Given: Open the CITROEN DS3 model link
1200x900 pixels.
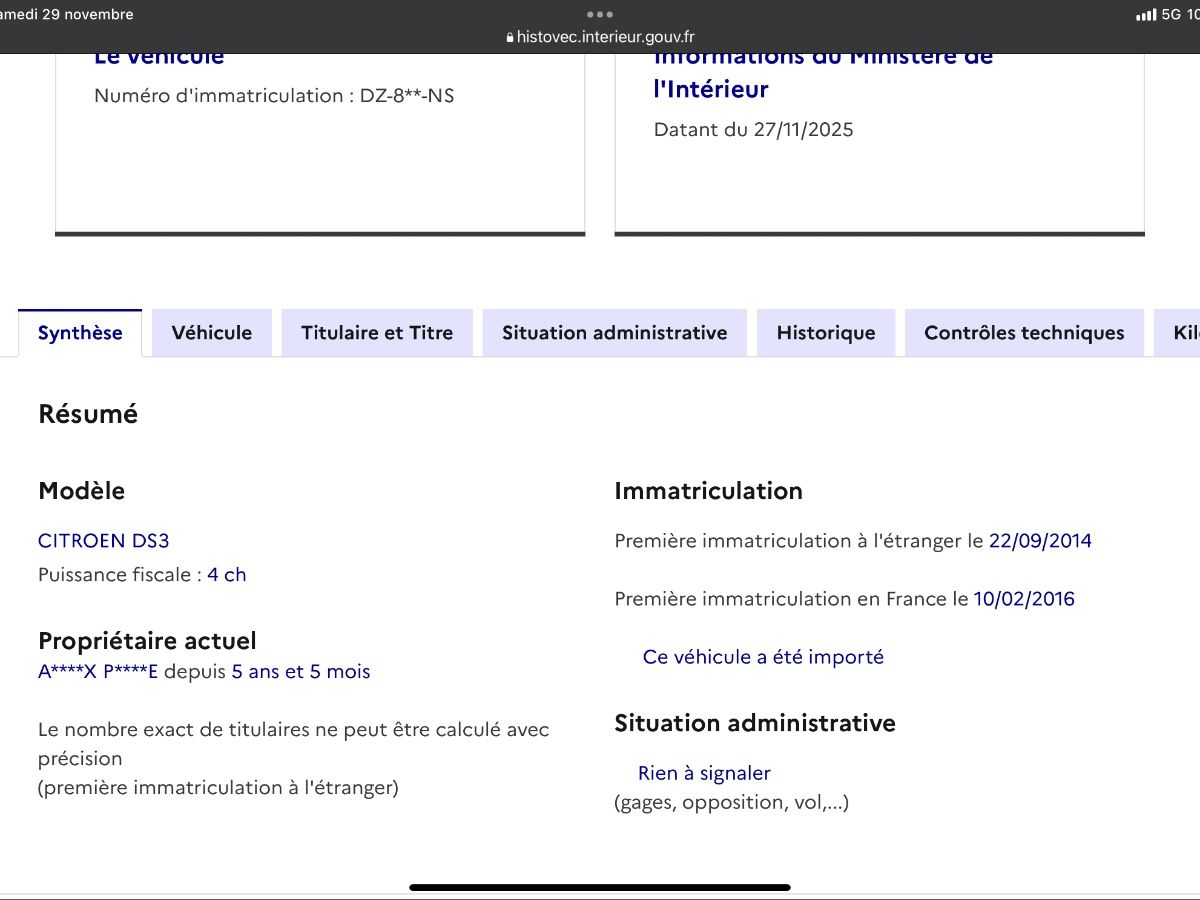Looking at the screenshot, I should tap(103, 540).
